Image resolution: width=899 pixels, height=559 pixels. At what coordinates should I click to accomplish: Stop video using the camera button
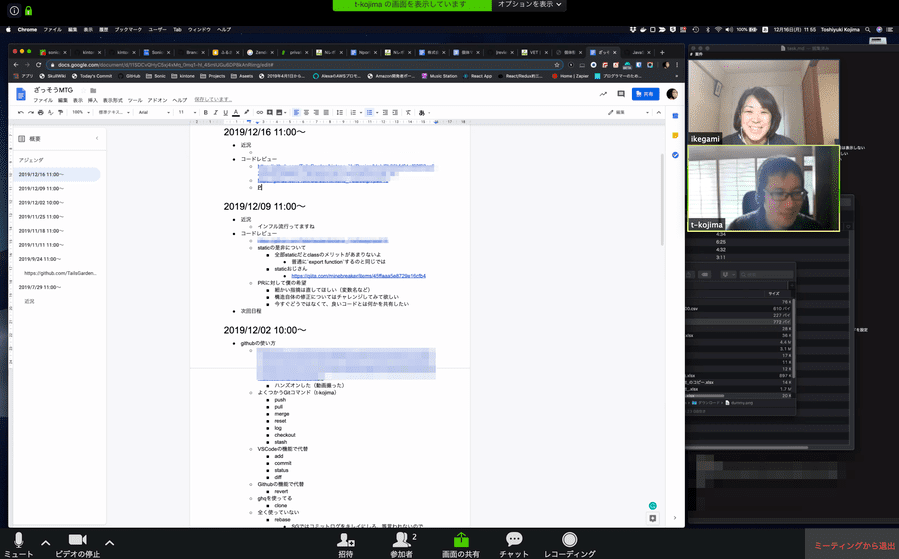77,542
